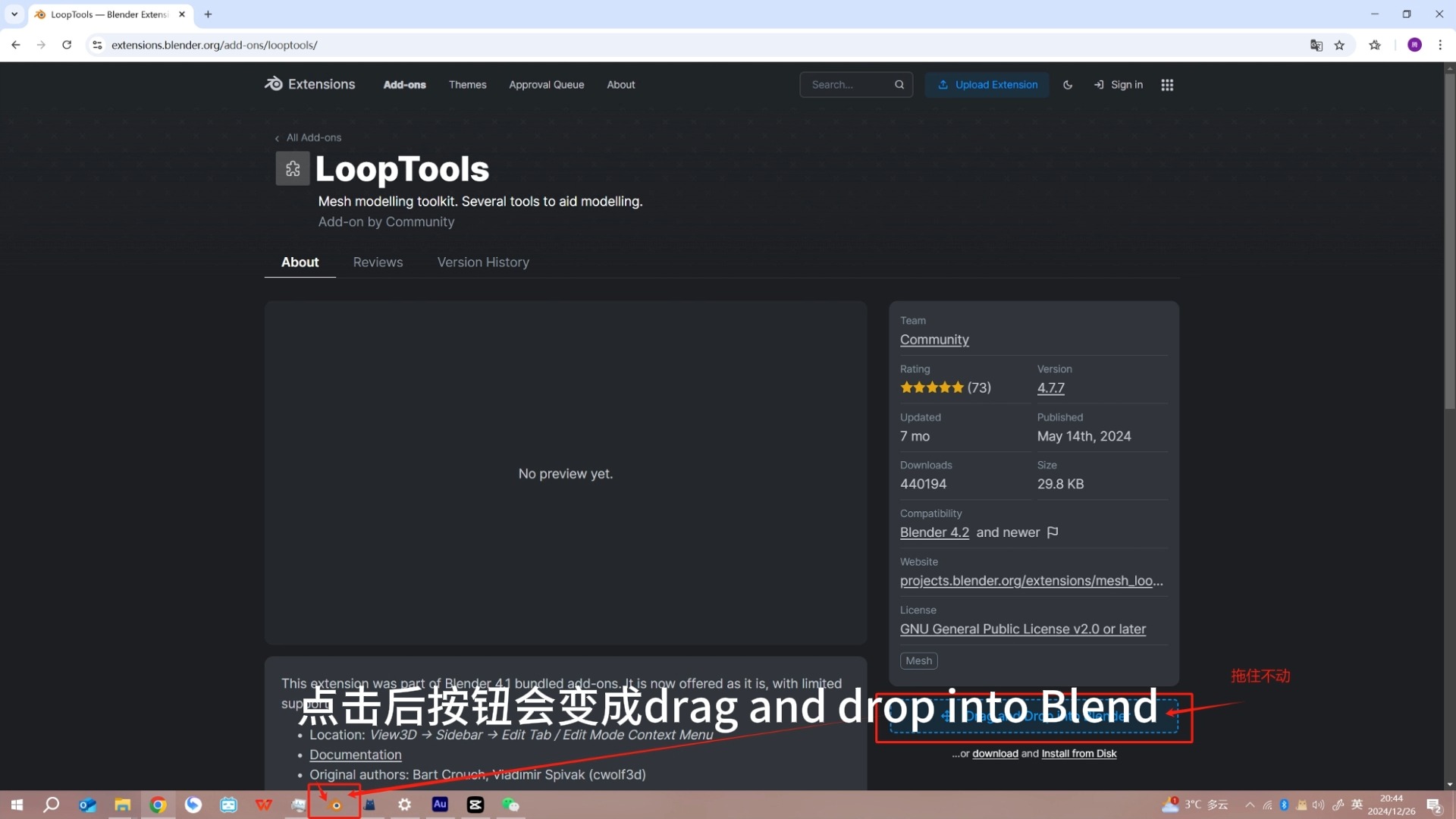Open the Documentation link
This screenshot has width=1456, height=819.
[x=356, y=755]
